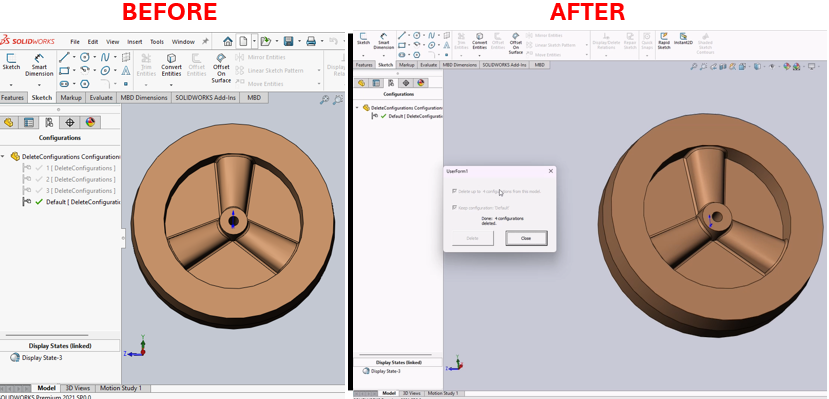829x399 pixels.
Task: Select Default configuration in AFTER tree
Action: tap(407, 116)
